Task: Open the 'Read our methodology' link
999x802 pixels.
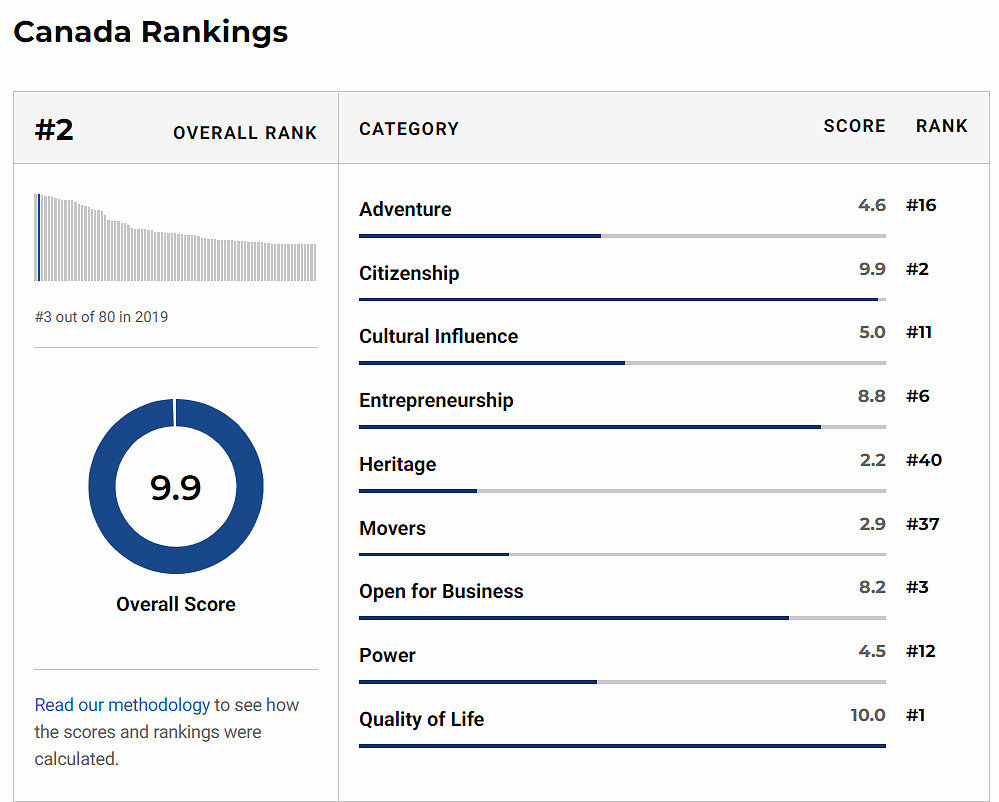Action: click(122, 705)
